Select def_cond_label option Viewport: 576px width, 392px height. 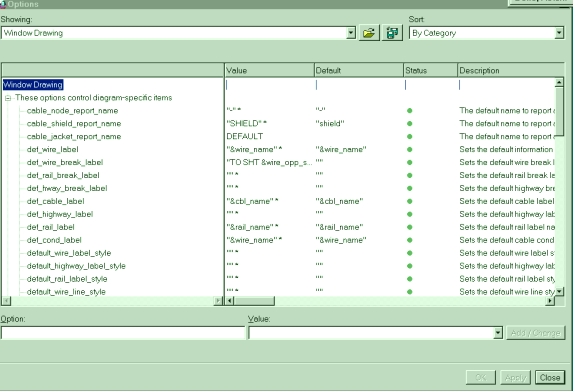[54, 240]
